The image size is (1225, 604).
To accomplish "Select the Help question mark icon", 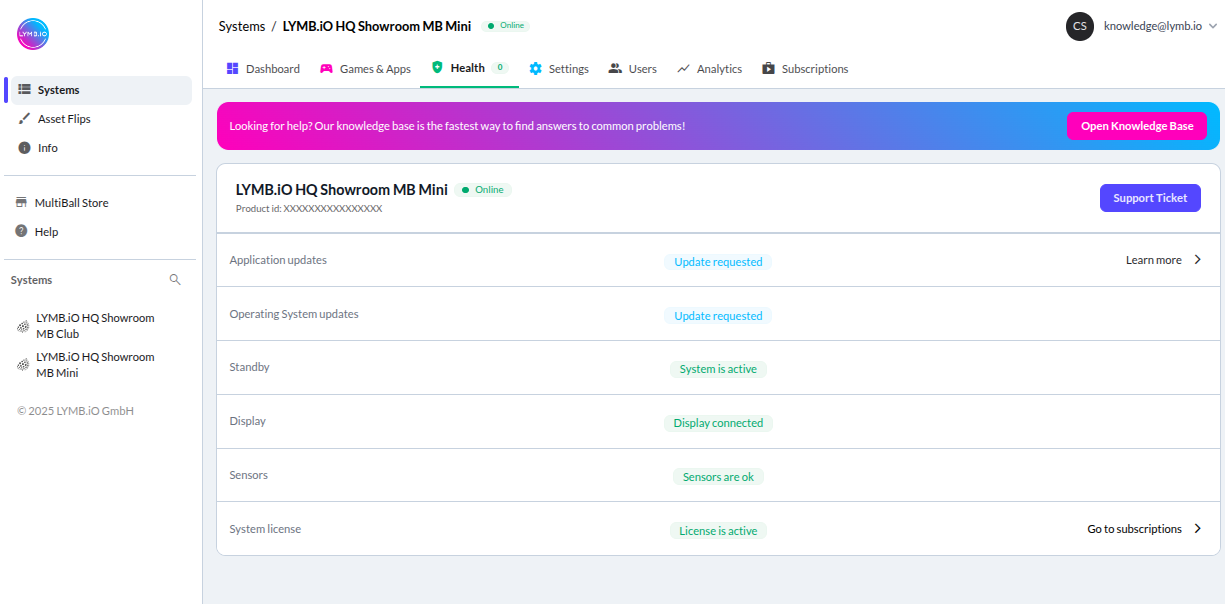I will [x=20, y=231].
